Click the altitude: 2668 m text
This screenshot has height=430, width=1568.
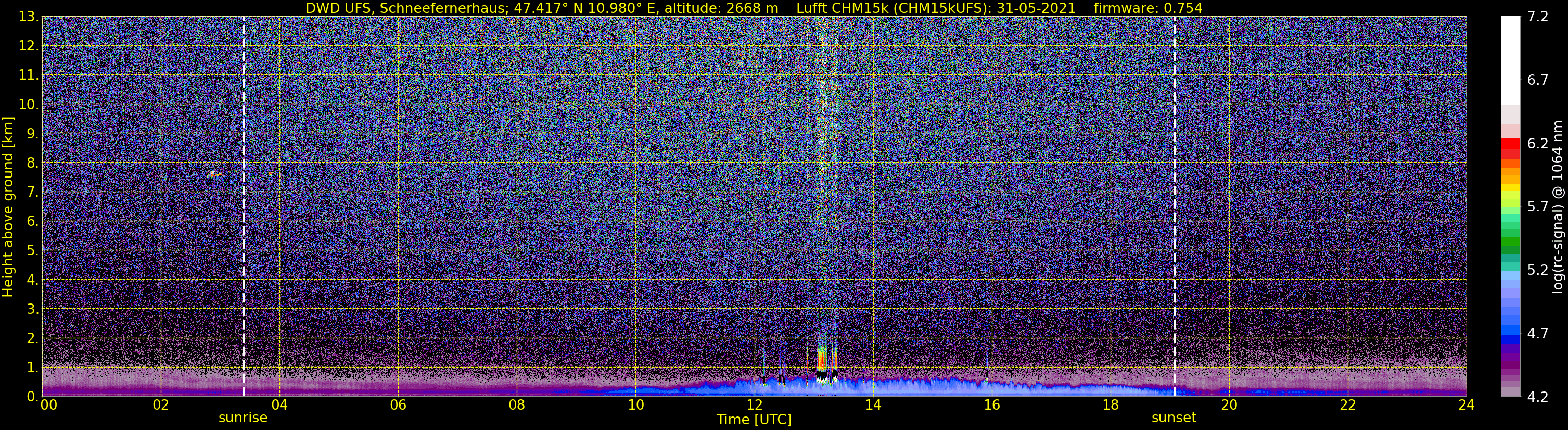pyautogui.click(x=721, y=8)
